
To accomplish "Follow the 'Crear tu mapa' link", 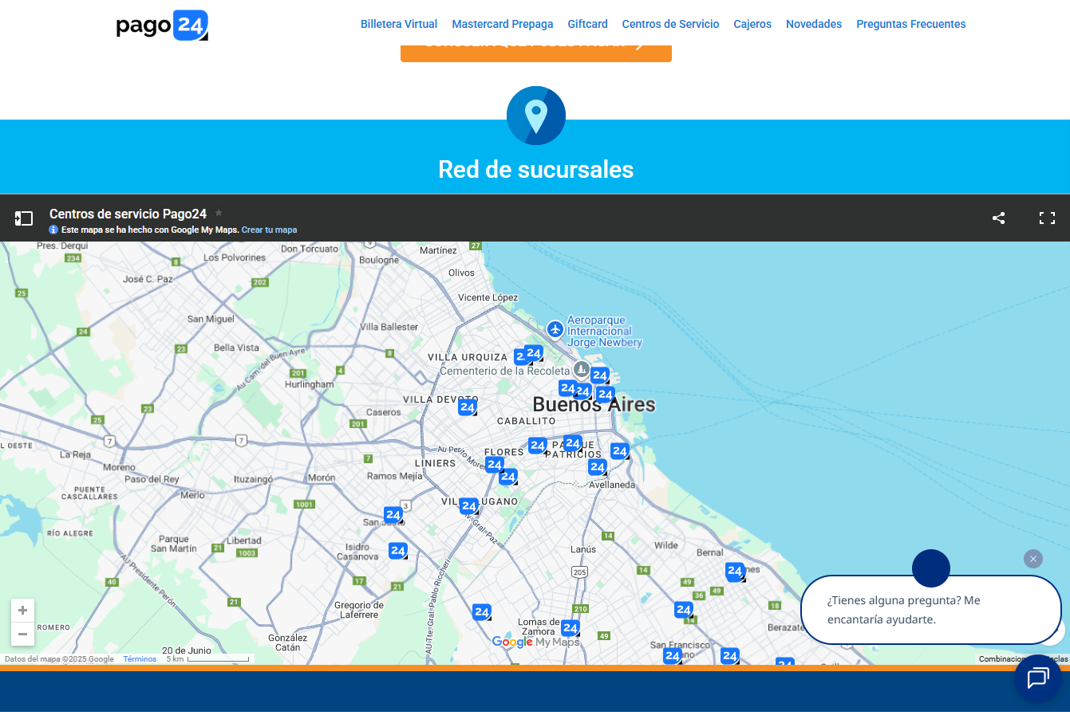I will click(269, 230).
